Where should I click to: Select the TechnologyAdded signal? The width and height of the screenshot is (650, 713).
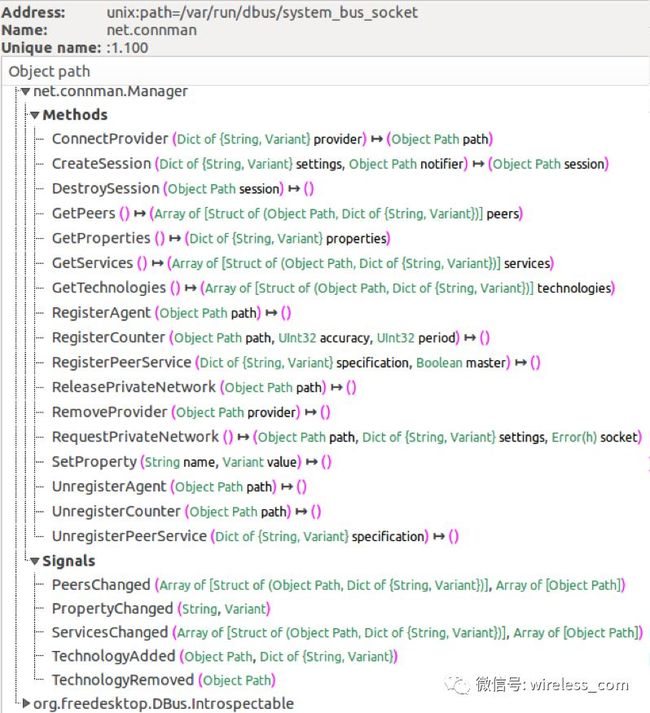point(225,656)
